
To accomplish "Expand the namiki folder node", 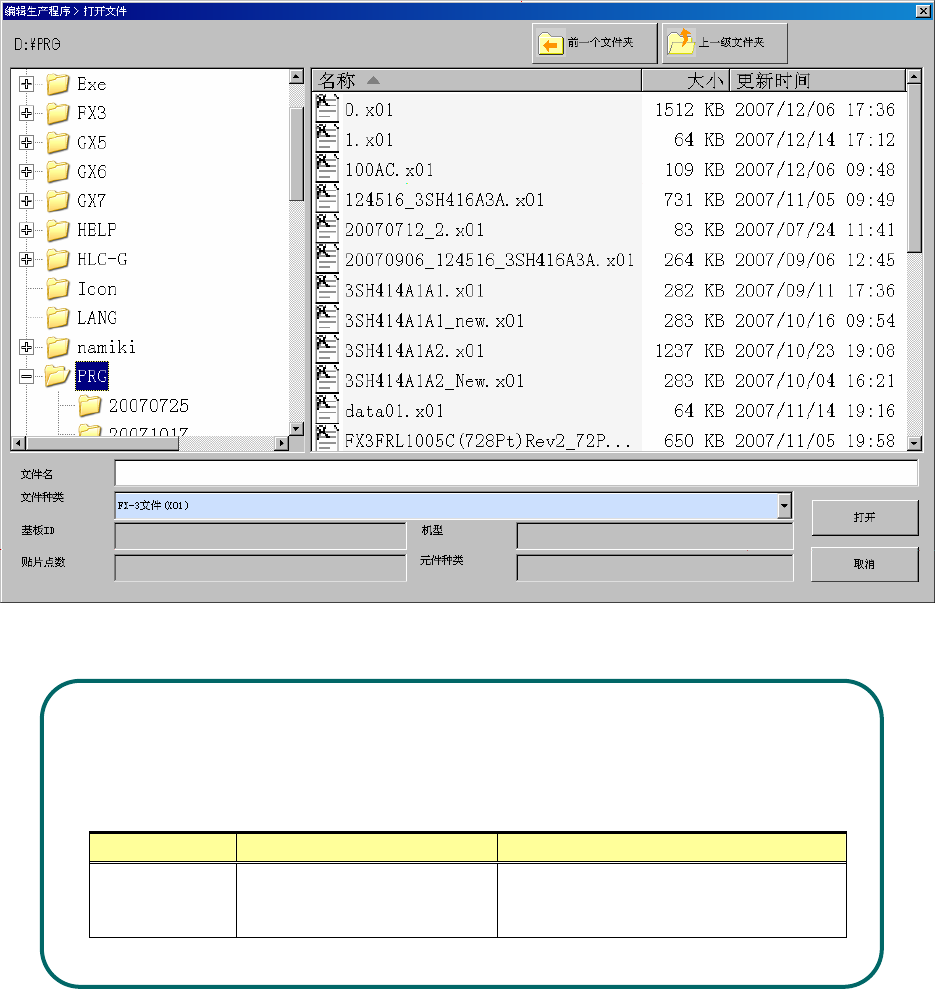I will tap(26, 347).
